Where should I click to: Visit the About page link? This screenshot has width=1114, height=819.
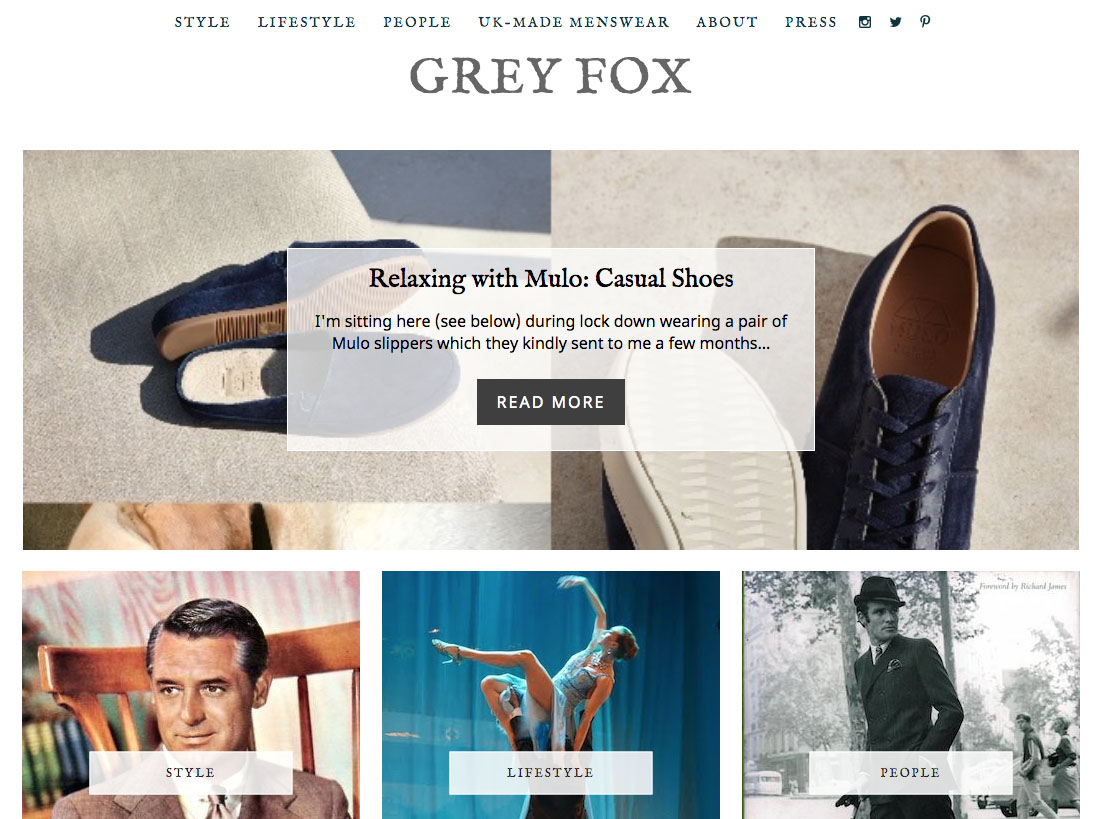point(727,22)
